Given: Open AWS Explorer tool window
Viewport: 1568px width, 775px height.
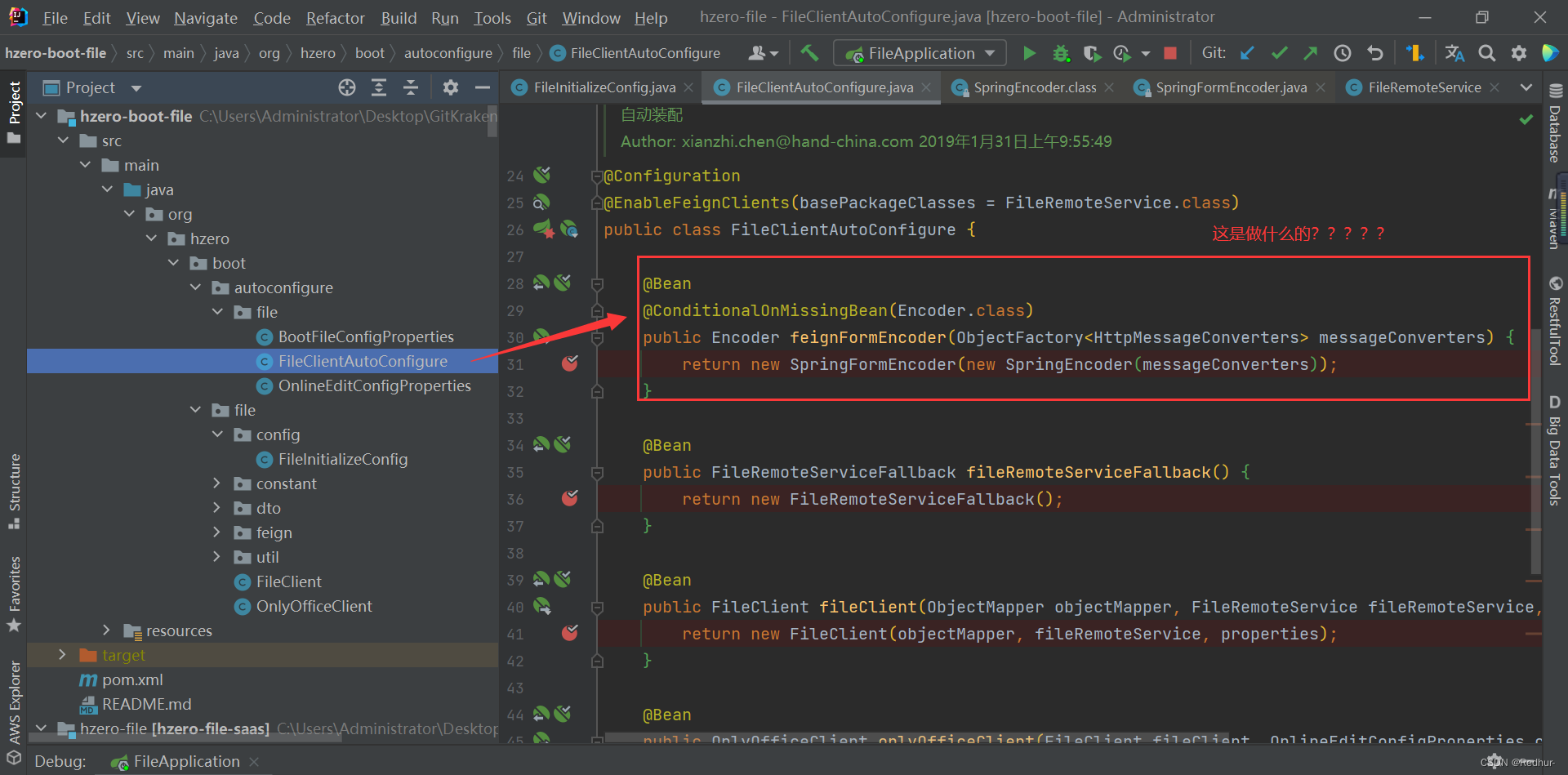Looking at the screenshot, I should tap(14, 712).
